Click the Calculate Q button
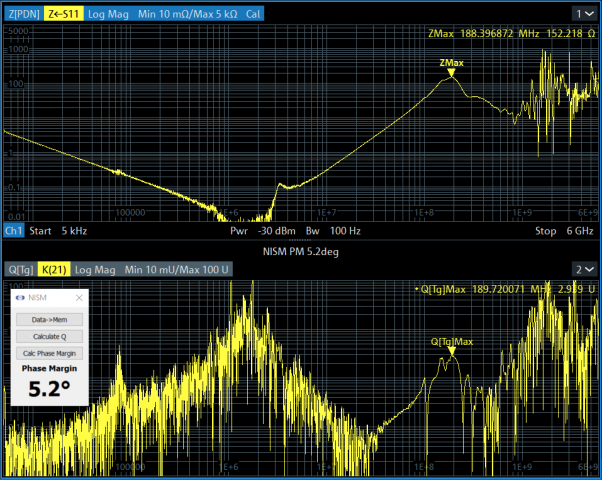The height and width of the screenshot is (480, 602). [x=50, y=336]
